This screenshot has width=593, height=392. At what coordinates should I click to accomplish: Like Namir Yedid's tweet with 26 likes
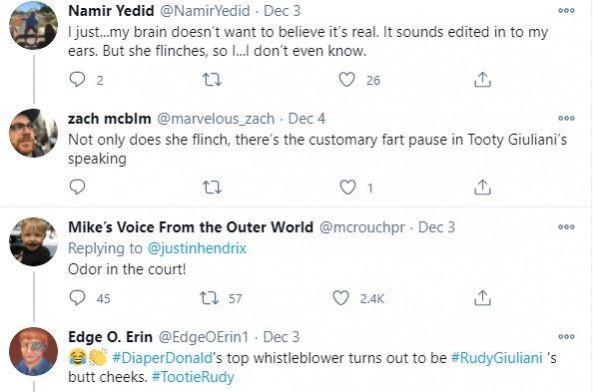(346, 80)
